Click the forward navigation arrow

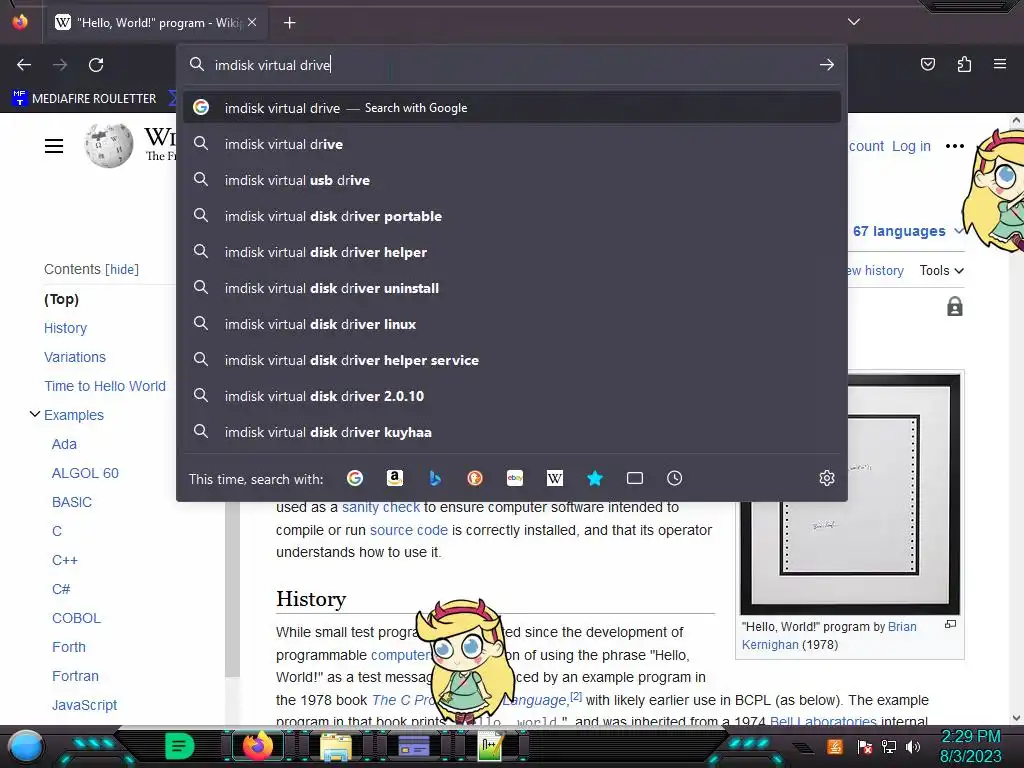point(60,65)
